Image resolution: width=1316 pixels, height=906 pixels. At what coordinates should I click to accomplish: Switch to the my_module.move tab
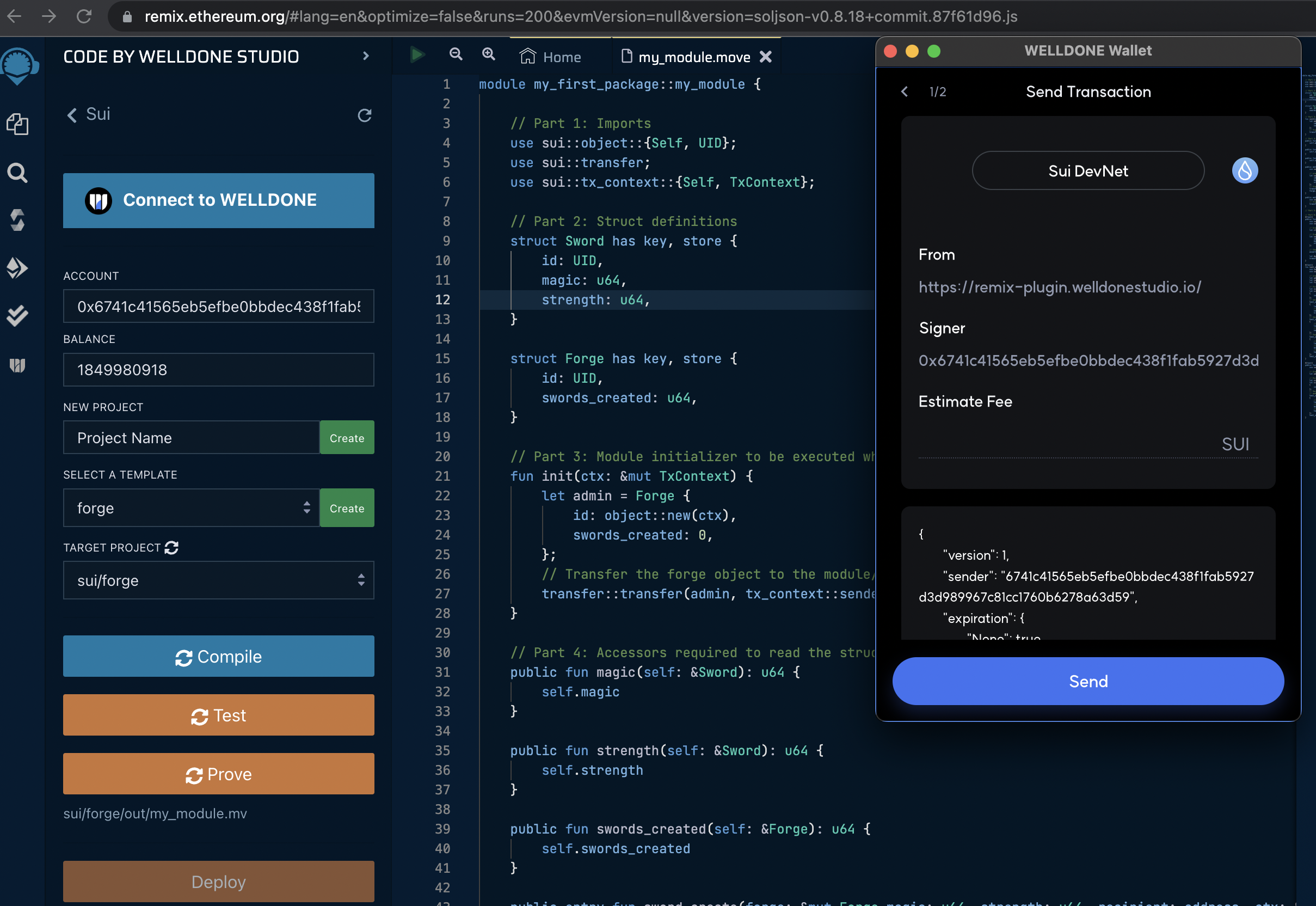(693, 57)
